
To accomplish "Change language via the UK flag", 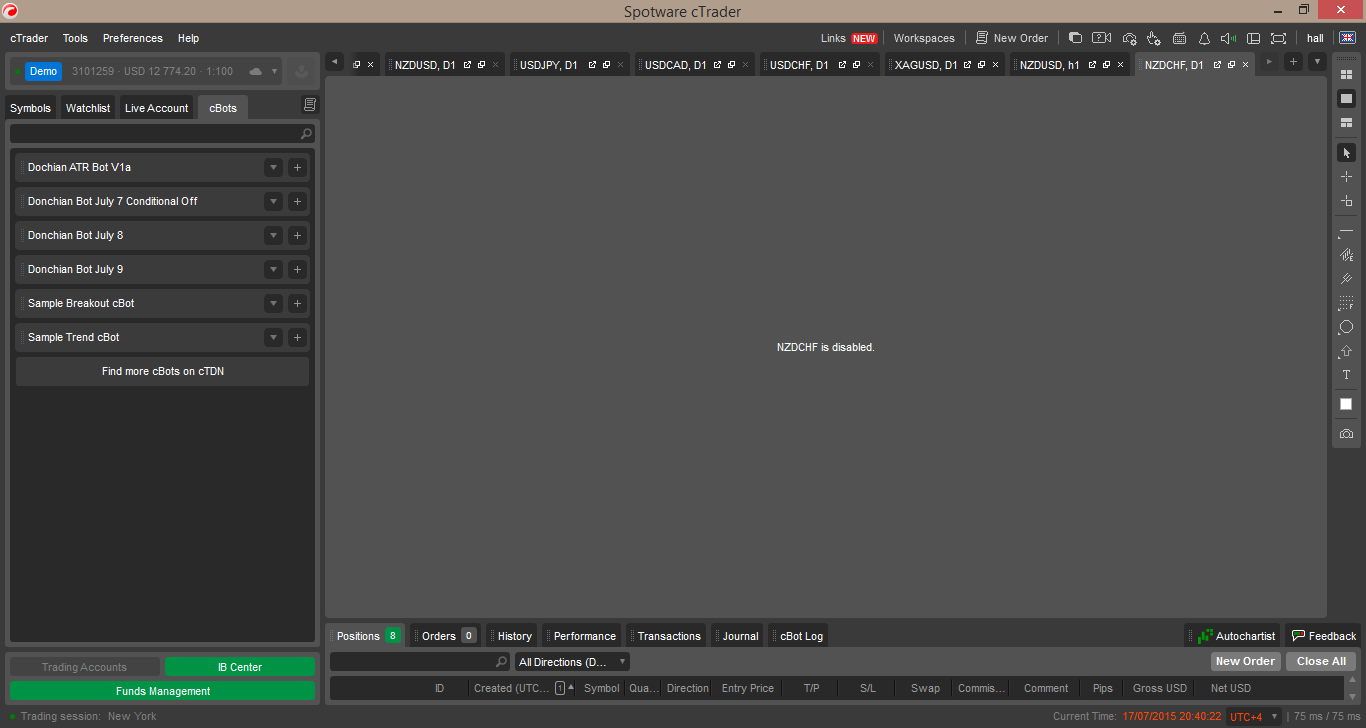I will tap(1347, 38).
